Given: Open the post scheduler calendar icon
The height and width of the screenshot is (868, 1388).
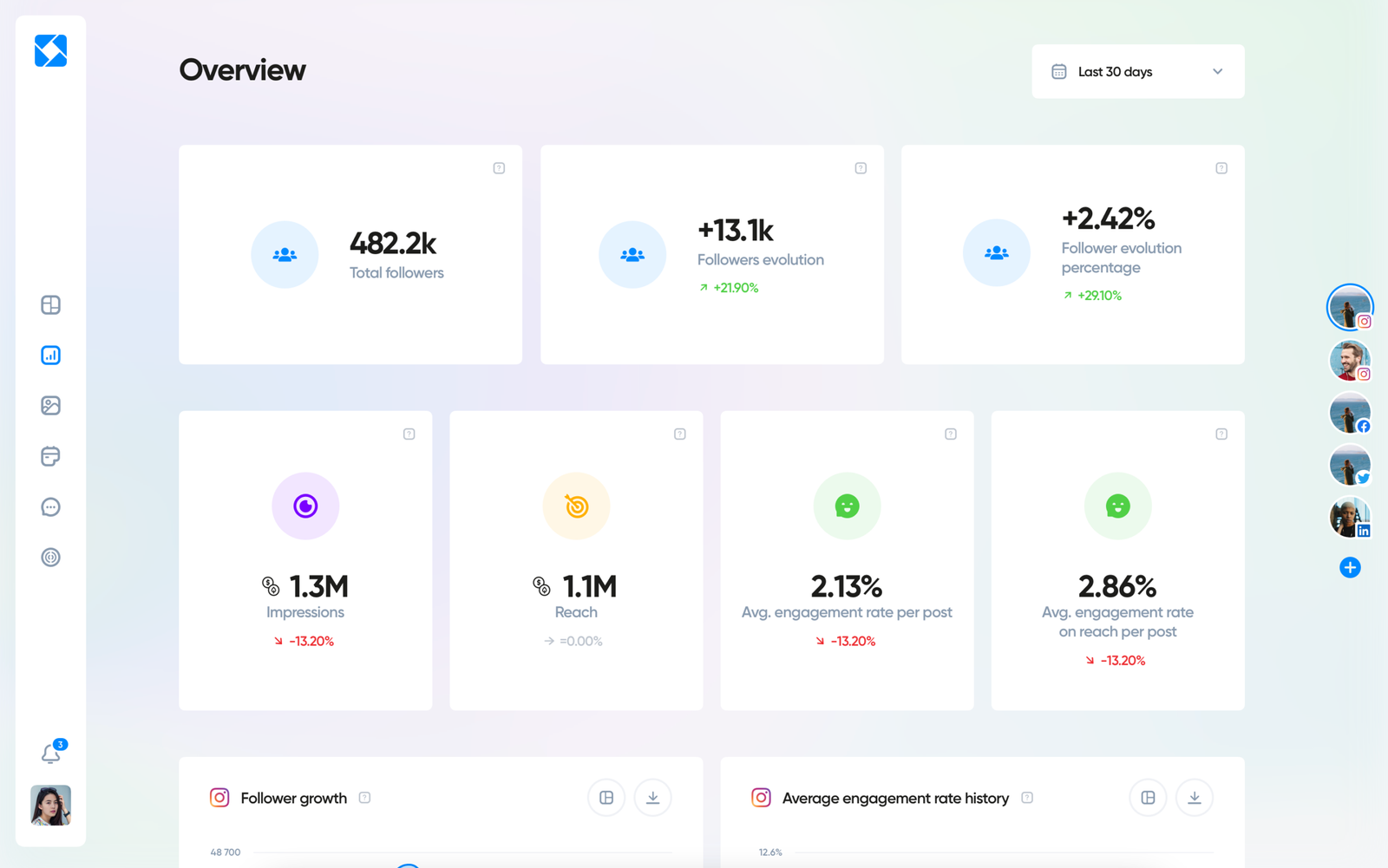Looking at the screenshot, I should tap(50, 456).
